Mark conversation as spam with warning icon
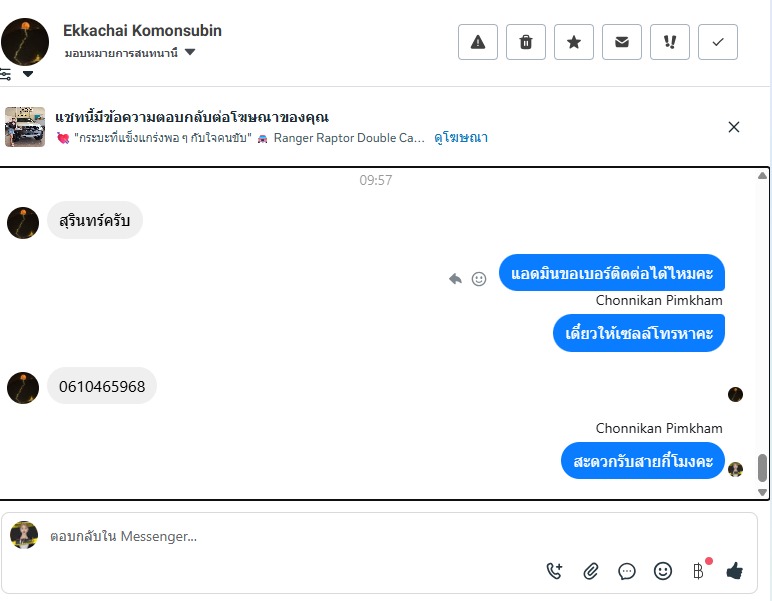Image resolution: width=772 pixels, height=601 pixels. (x=478, y=42)
